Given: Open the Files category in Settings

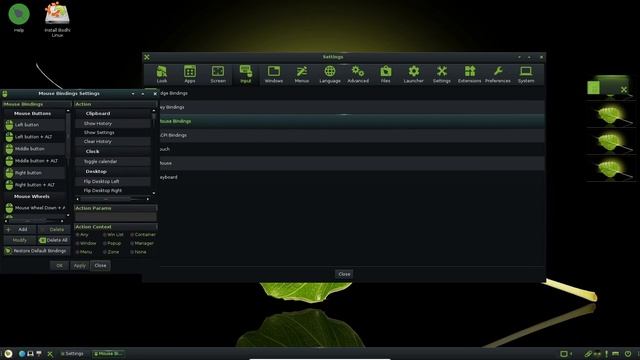Looking at the screenshot, I should (386, 74).
